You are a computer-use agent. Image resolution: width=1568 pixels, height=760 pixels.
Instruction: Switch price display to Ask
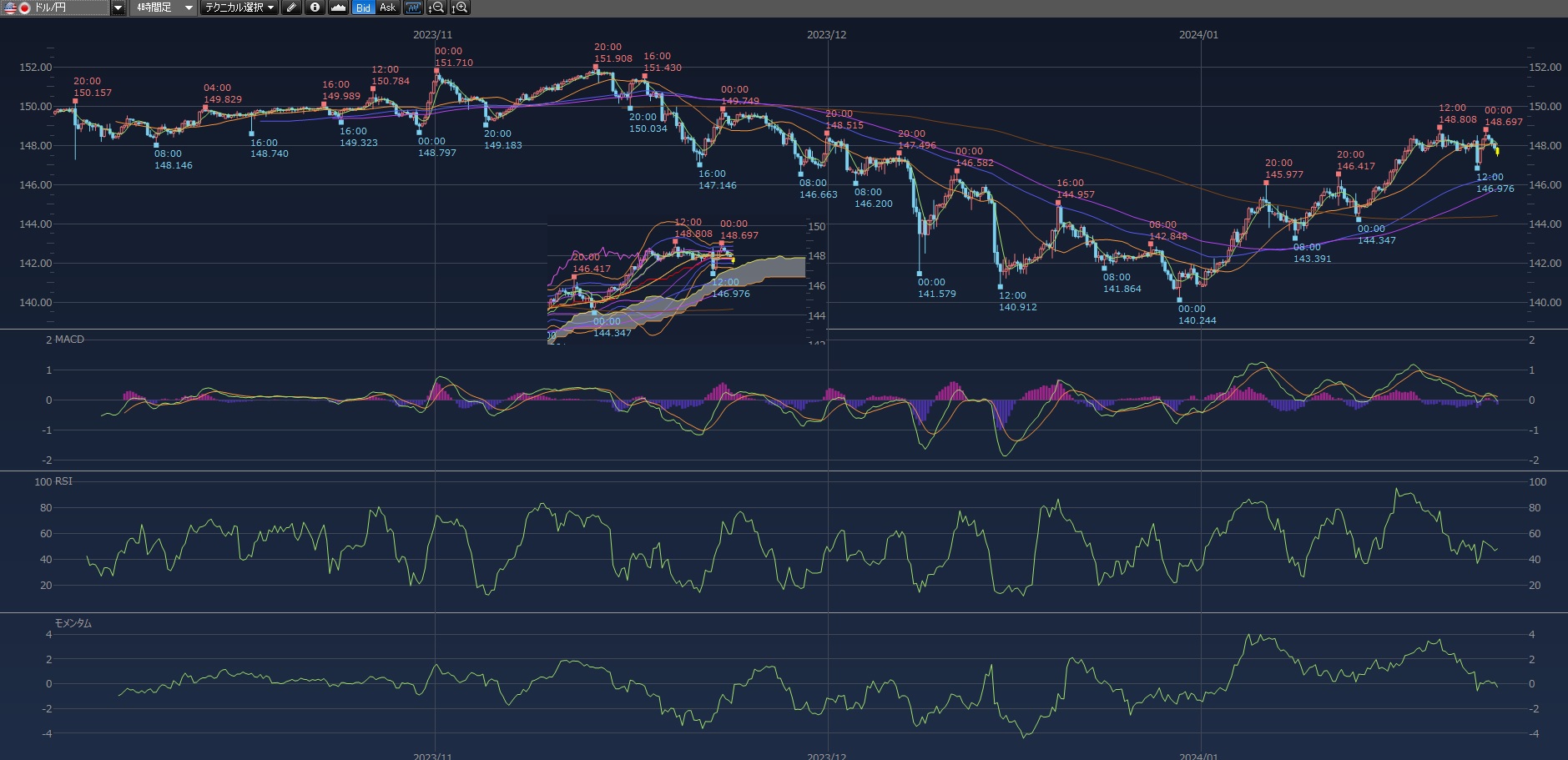point(387,8)
